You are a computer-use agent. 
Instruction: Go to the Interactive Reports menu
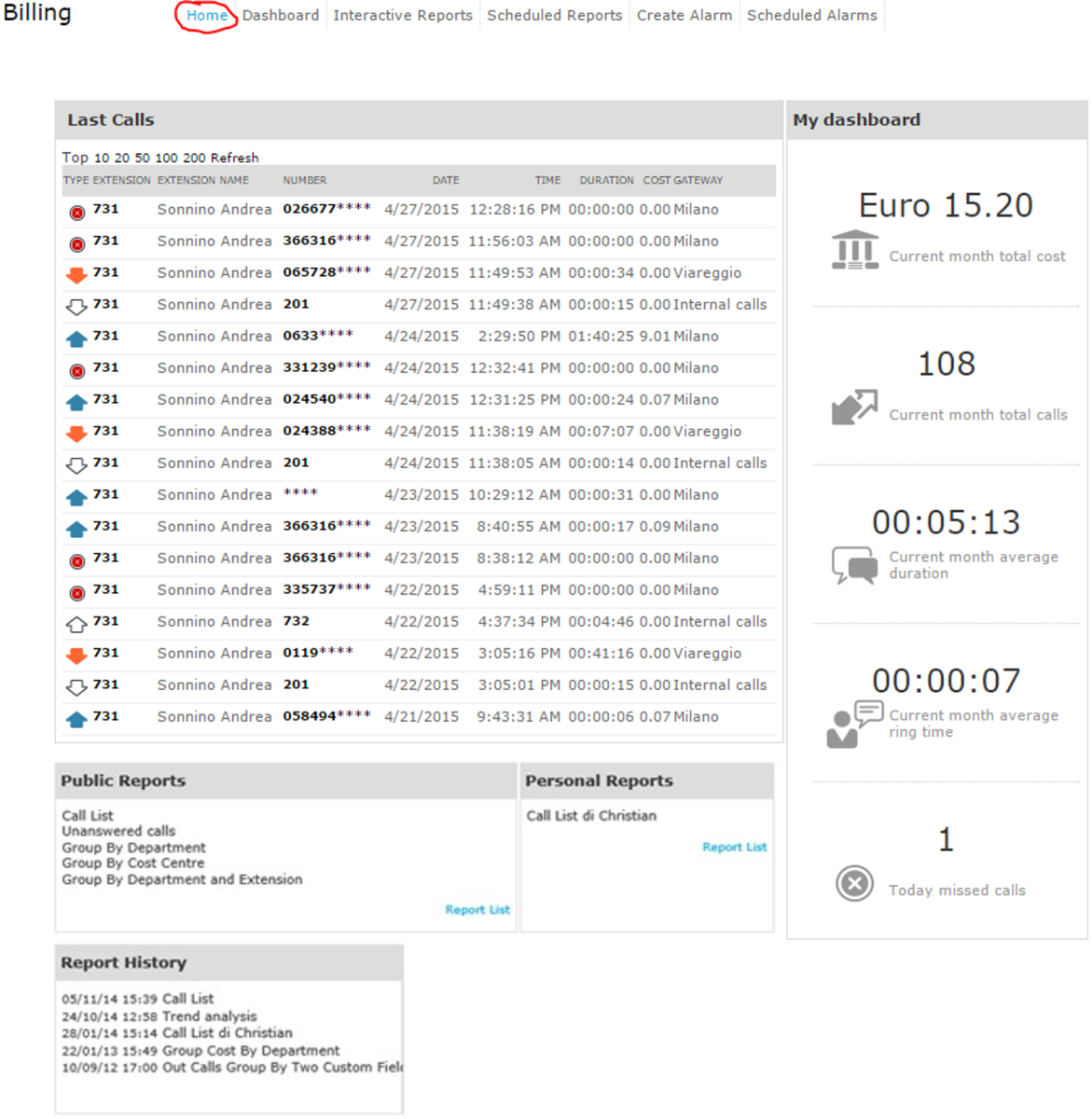[402, 16]
